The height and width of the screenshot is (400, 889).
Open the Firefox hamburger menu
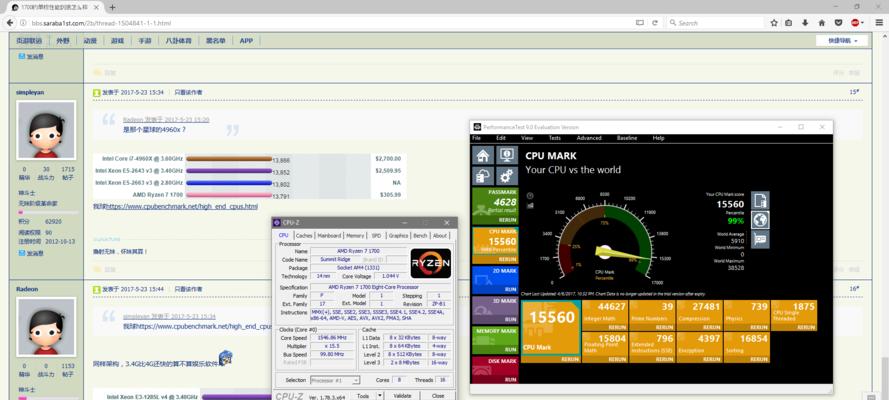point(878,23)
